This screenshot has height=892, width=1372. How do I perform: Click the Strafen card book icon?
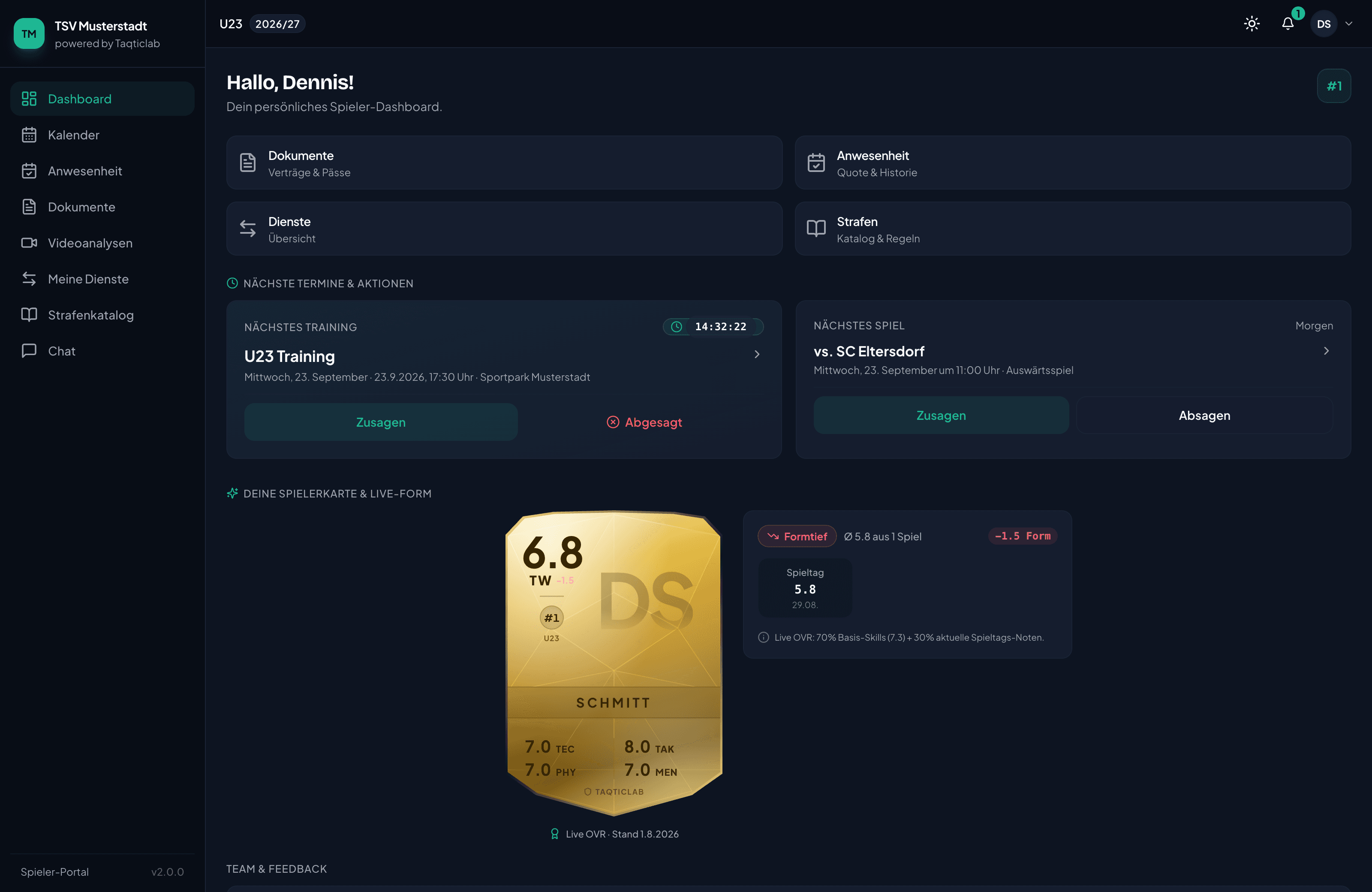(816, 229)
